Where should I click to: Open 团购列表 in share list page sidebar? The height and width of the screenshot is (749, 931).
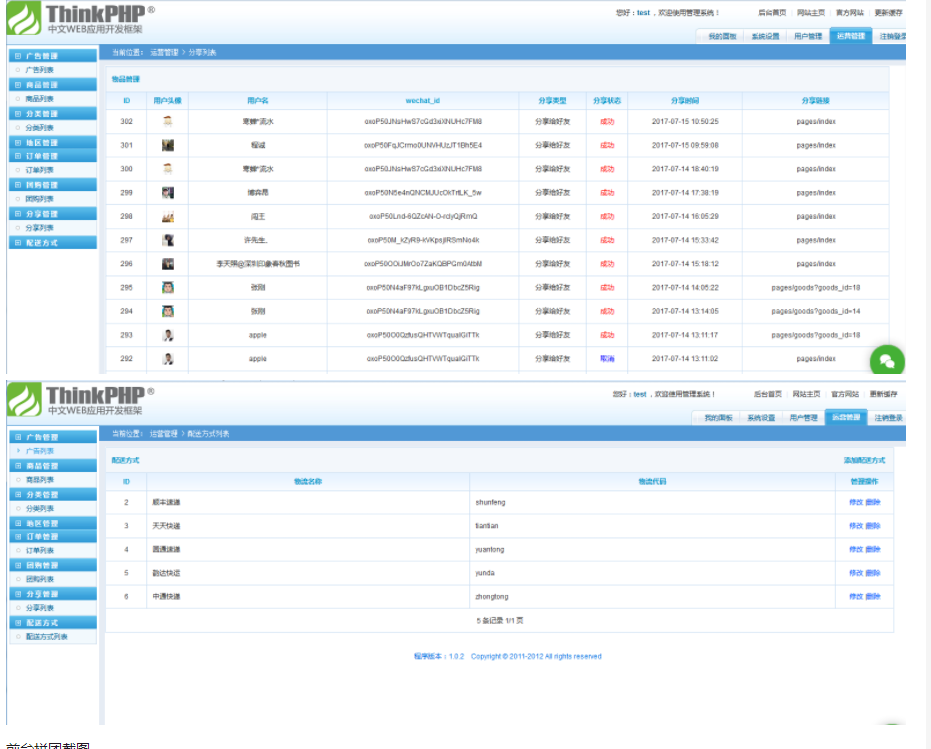pyautogui.click(x=39, y=199)
